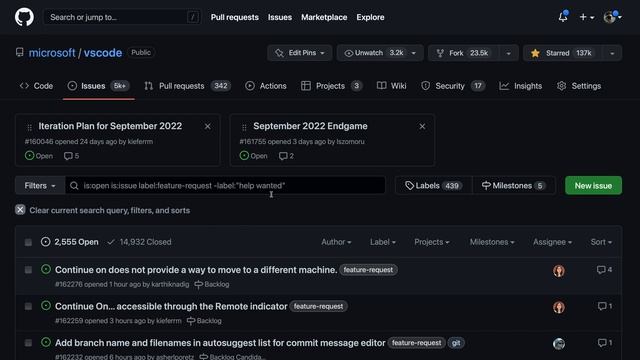640x360 pixels.
Task: Click the drag handle of September 2022 Endgame card
Action: [244, 127]
